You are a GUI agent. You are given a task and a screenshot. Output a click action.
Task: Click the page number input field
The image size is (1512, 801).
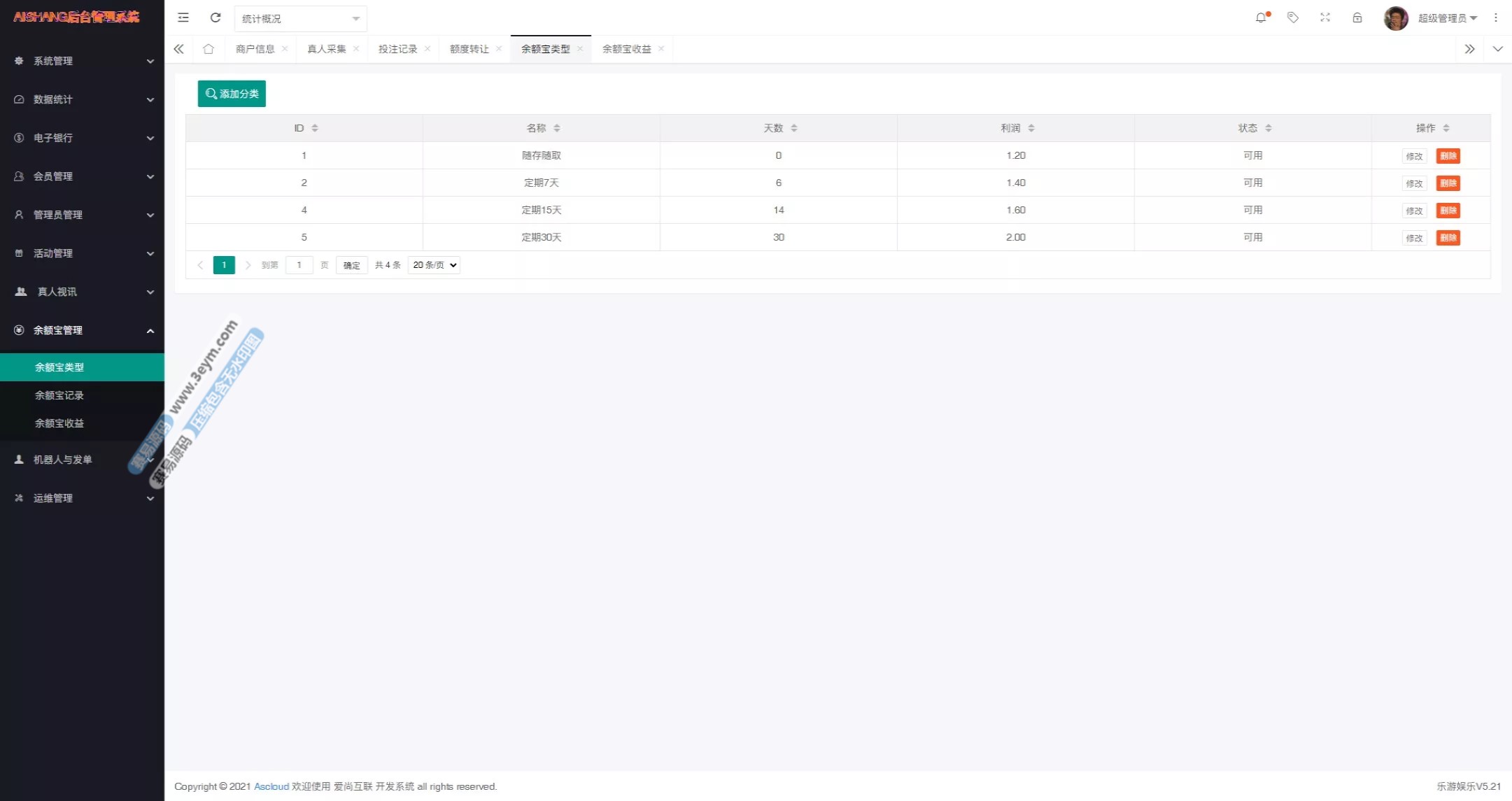coord(299,265)
